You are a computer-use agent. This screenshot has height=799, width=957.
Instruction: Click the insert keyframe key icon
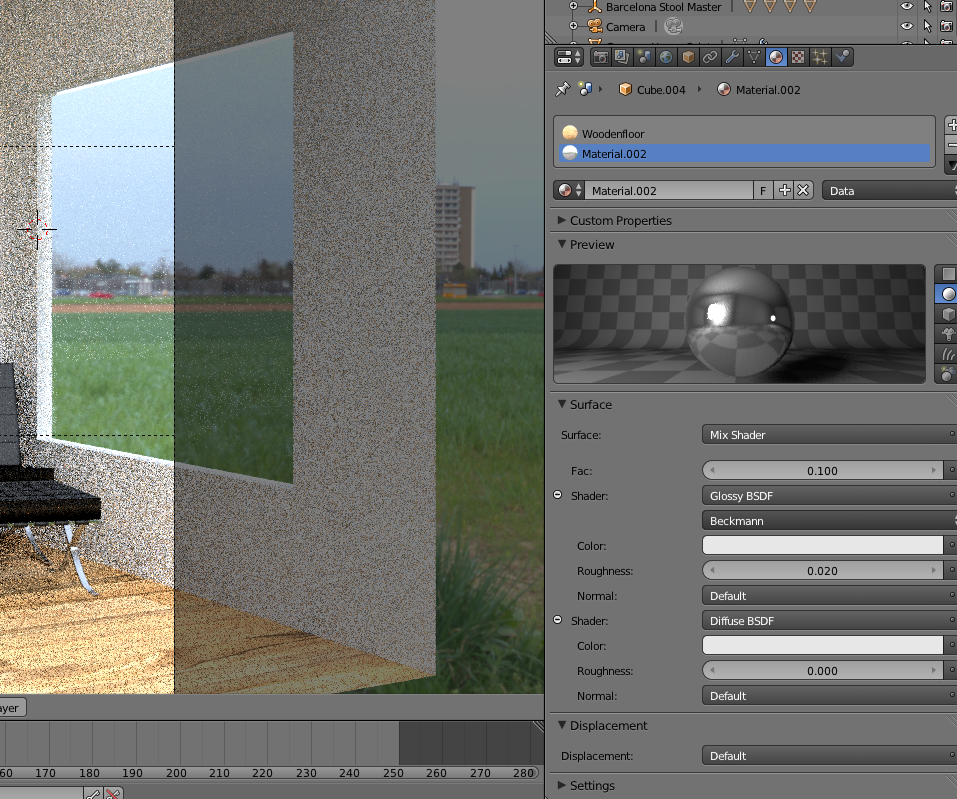pyautogui.click(x=93, y=794)
